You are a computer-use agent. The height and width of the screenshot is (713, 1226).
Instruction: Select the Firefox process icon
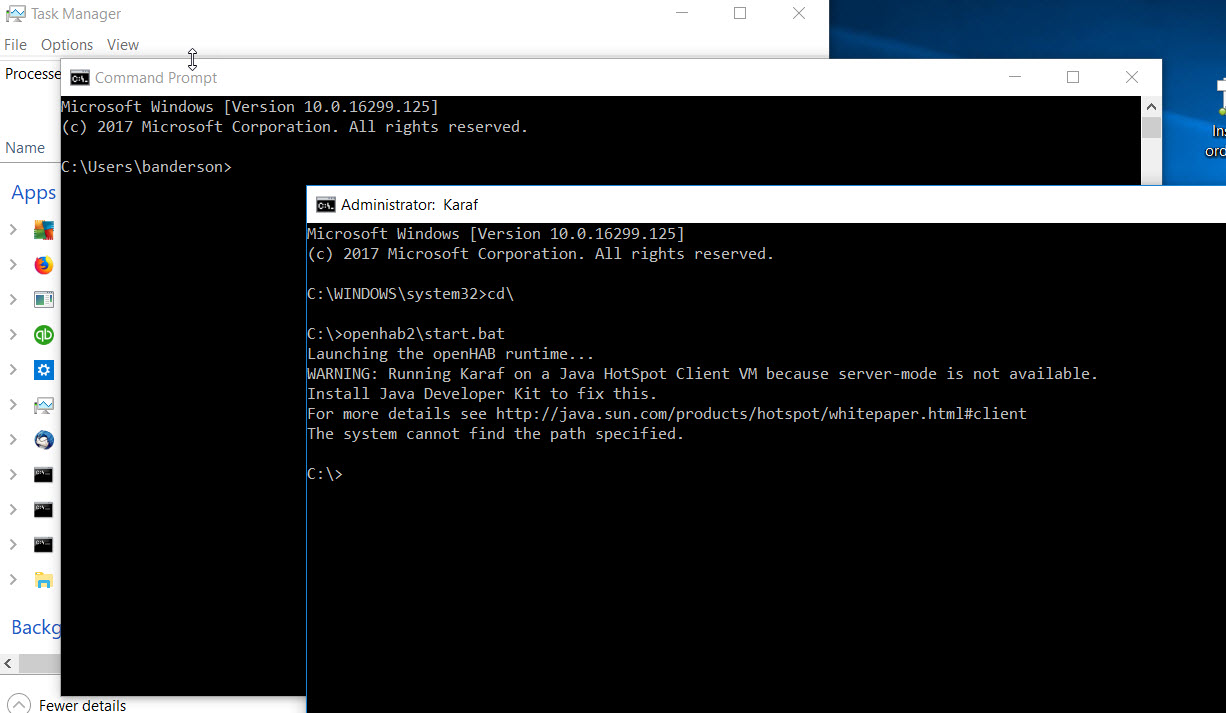(43, 265)
